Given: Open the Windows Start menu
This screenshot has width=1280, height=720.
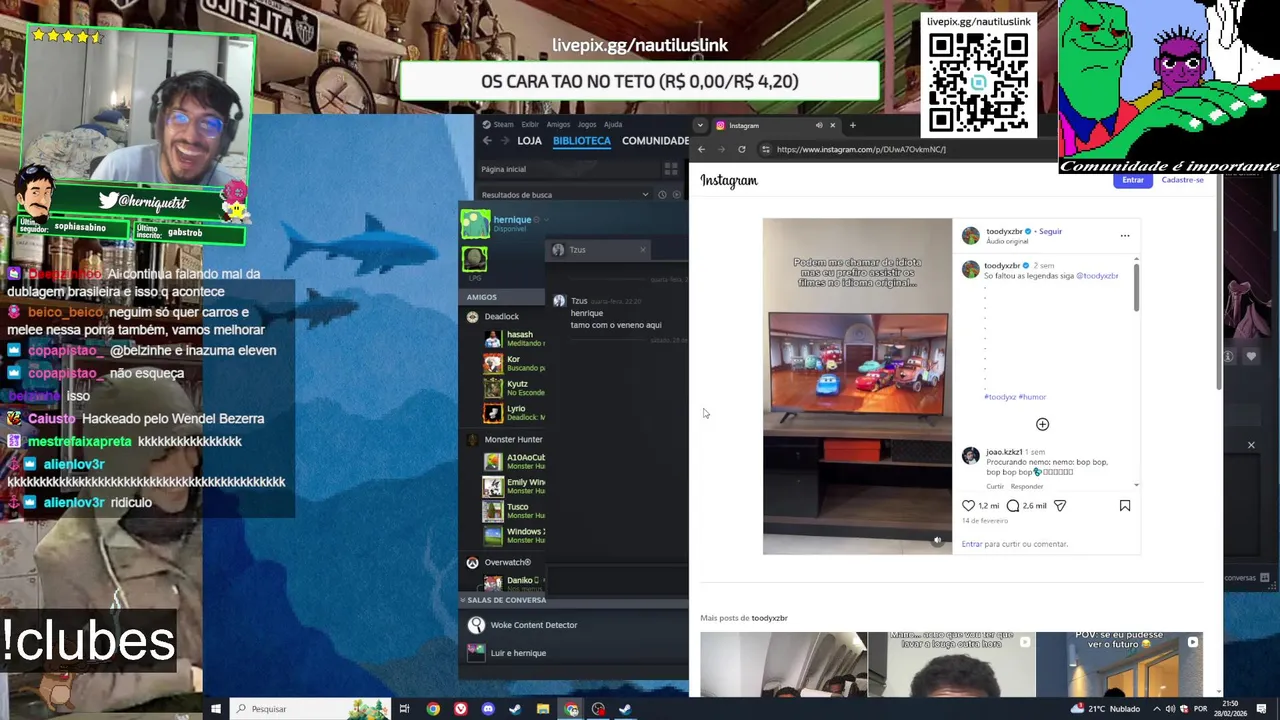Looking at the screenshot, I should click(215, 709).
